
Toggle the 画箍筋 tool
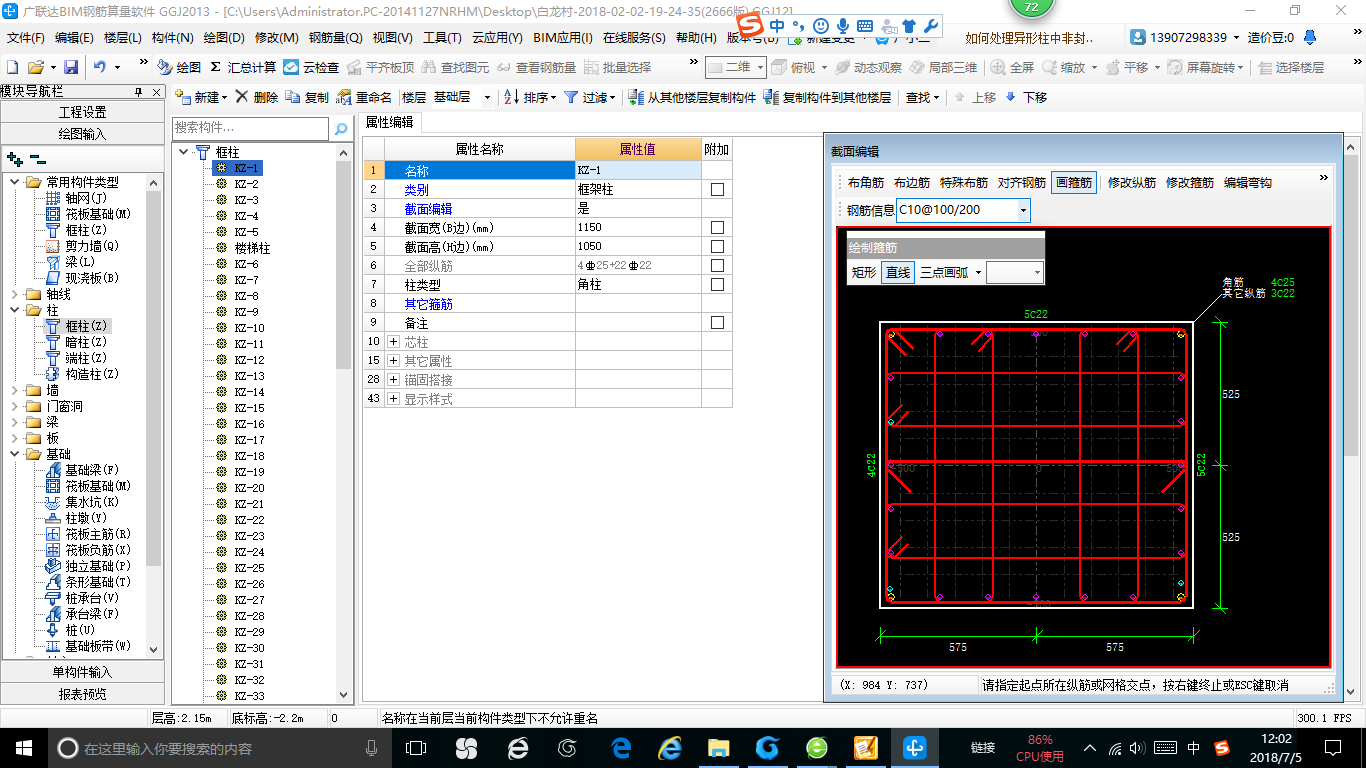(1074, 182)
